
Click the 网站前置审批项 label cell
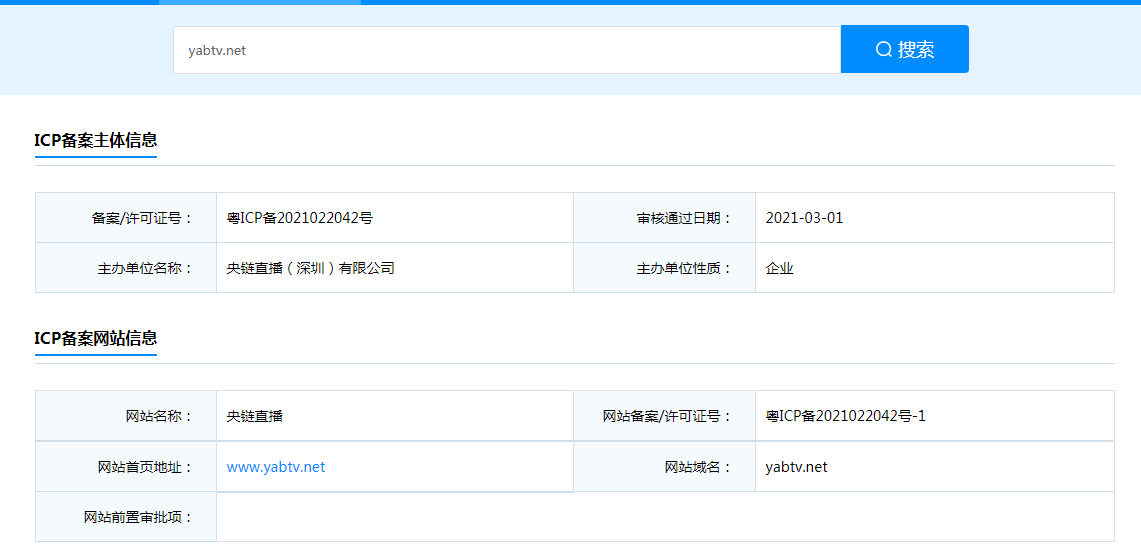point(126,517)
